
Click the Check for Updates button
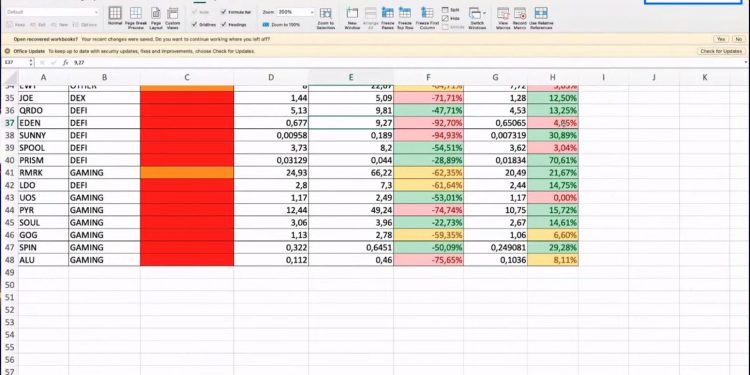[721, 51]
